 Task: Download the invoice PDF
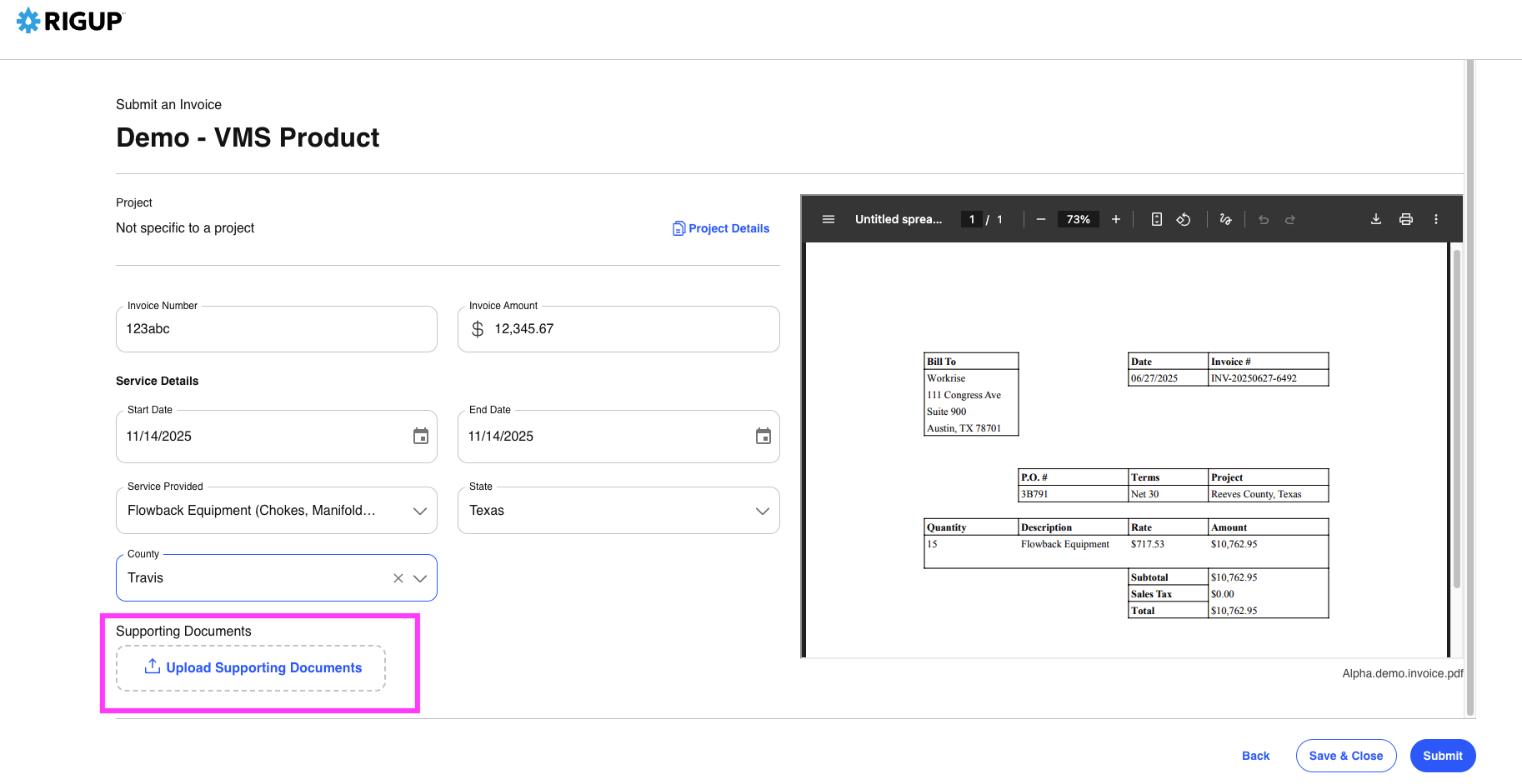(x=1376, y=219)
